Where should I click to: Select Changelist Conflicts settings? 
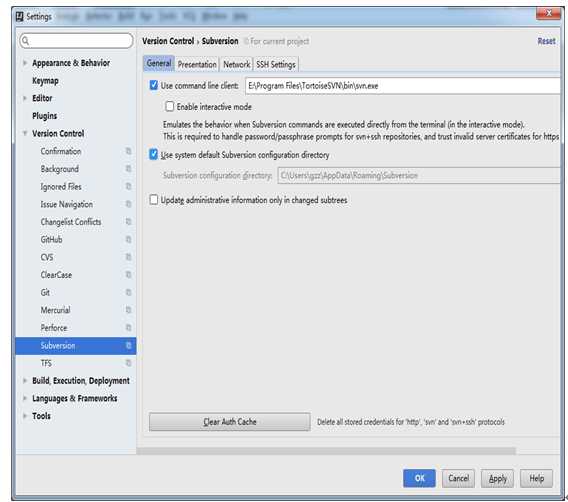[x=71, y=222]
